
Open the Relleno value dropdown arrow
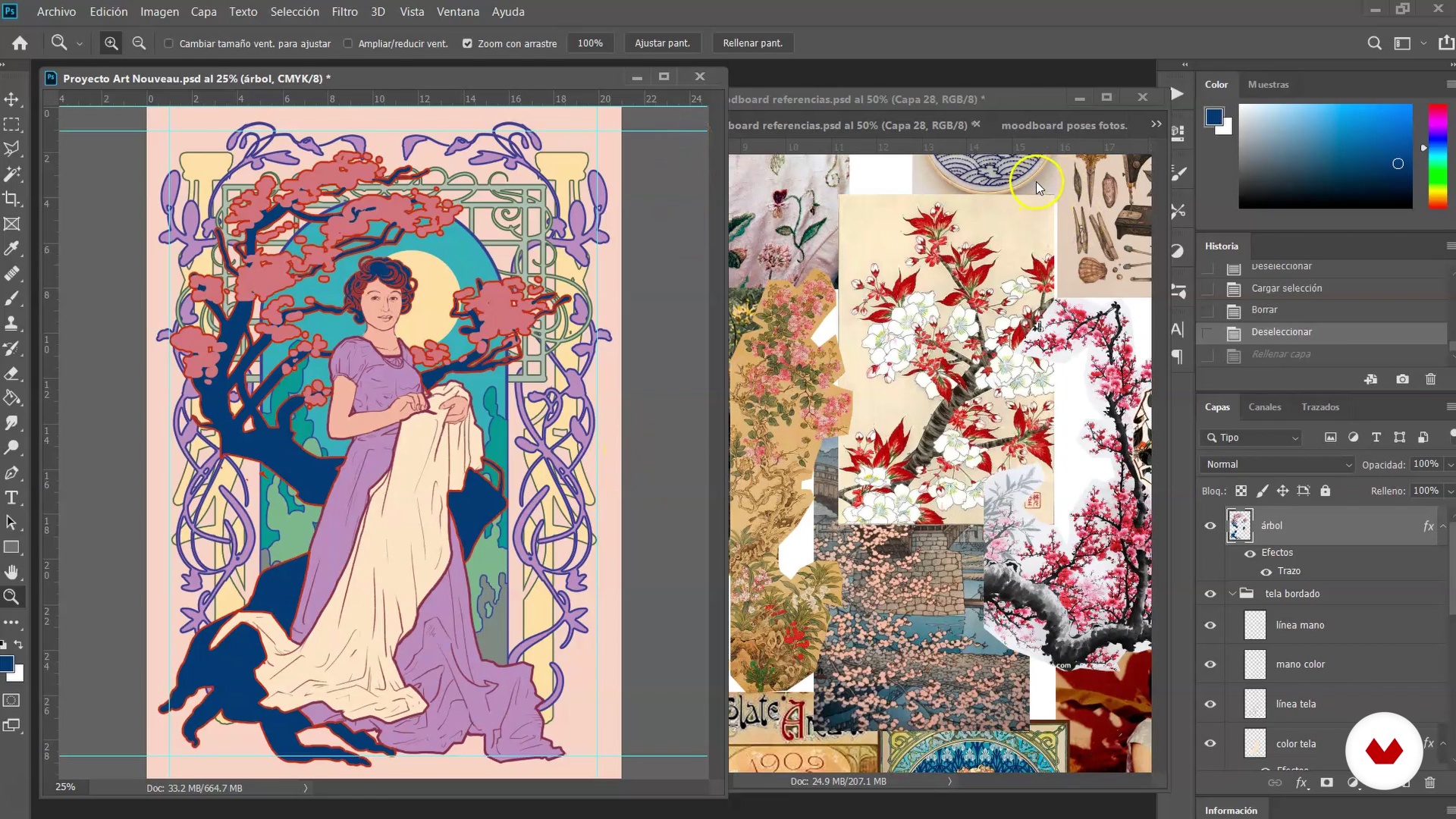1450,491
